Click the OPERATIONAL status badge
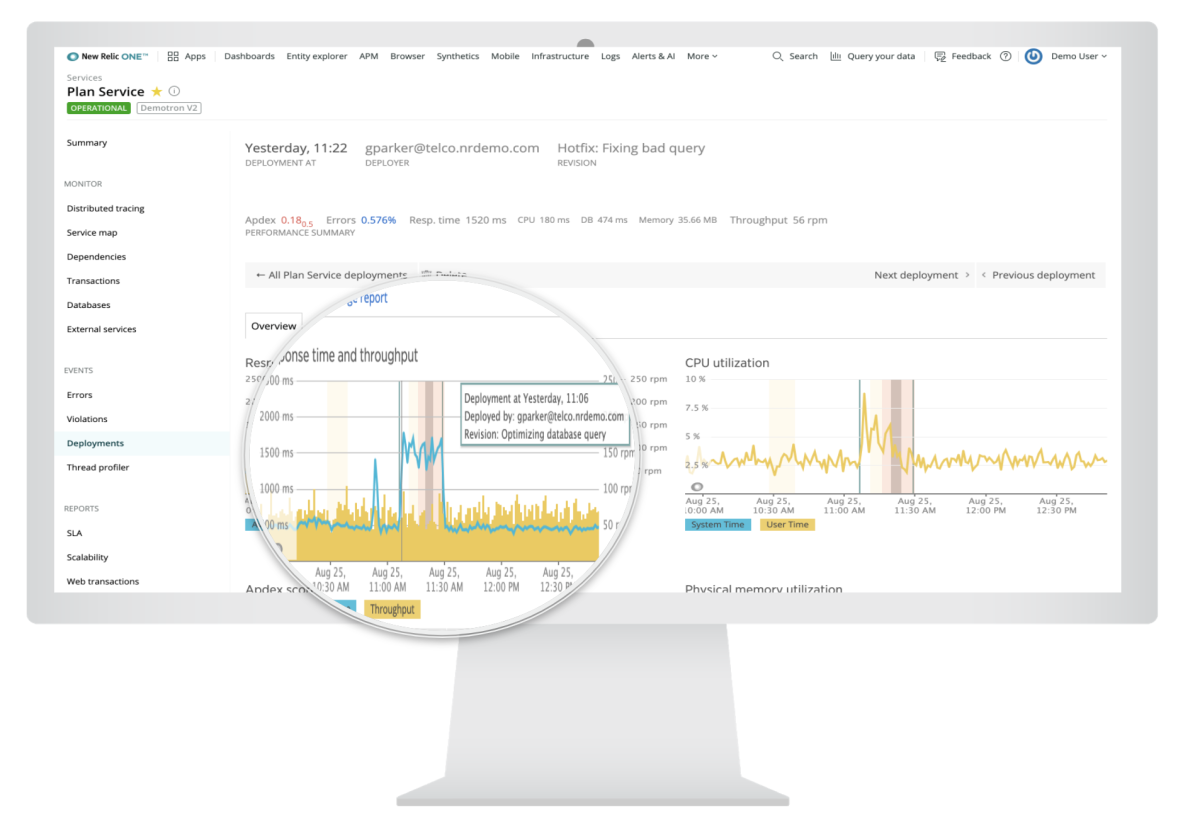The height and width of the screenshot is (815, 1200). click(x=99, y=108)
